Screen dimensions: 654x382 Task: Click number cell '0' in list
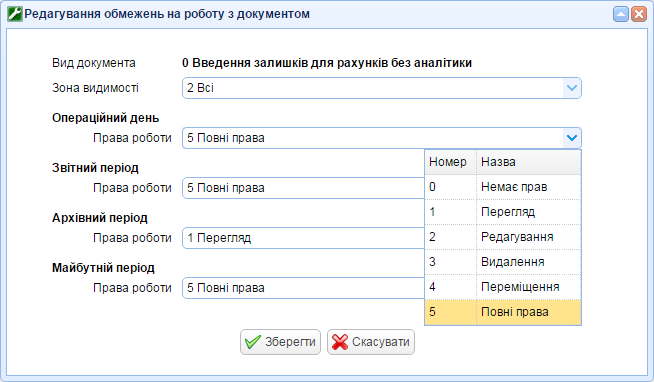(450, 187)
